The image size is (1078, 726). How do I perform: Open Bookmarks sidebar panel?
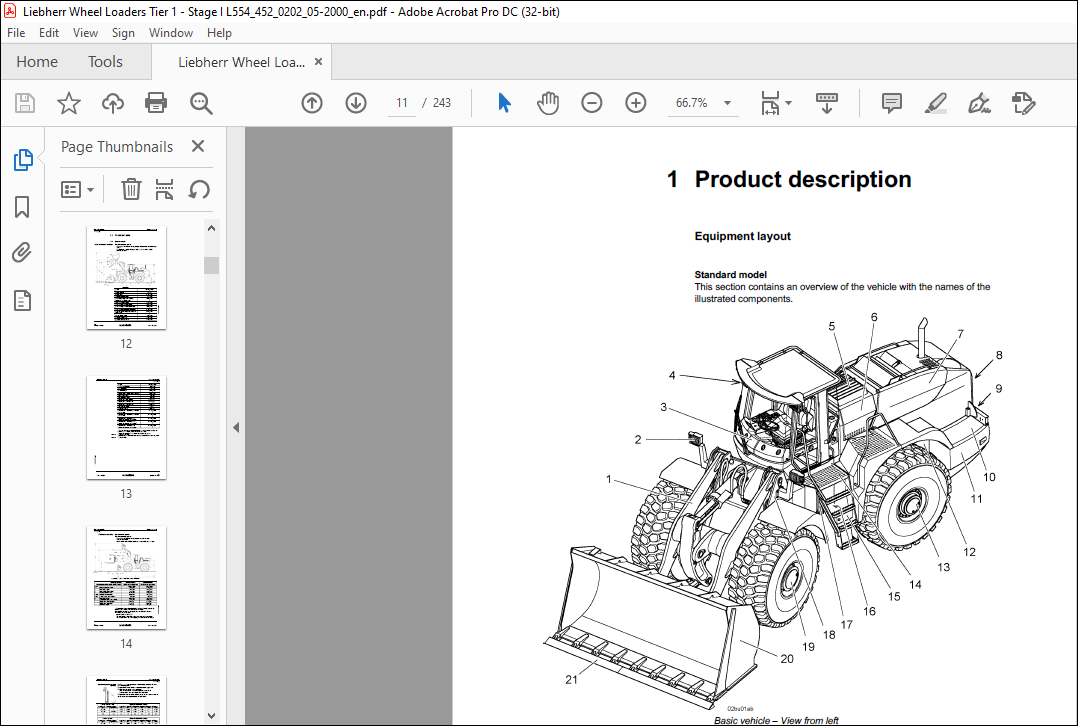click(x=22, y=207)
